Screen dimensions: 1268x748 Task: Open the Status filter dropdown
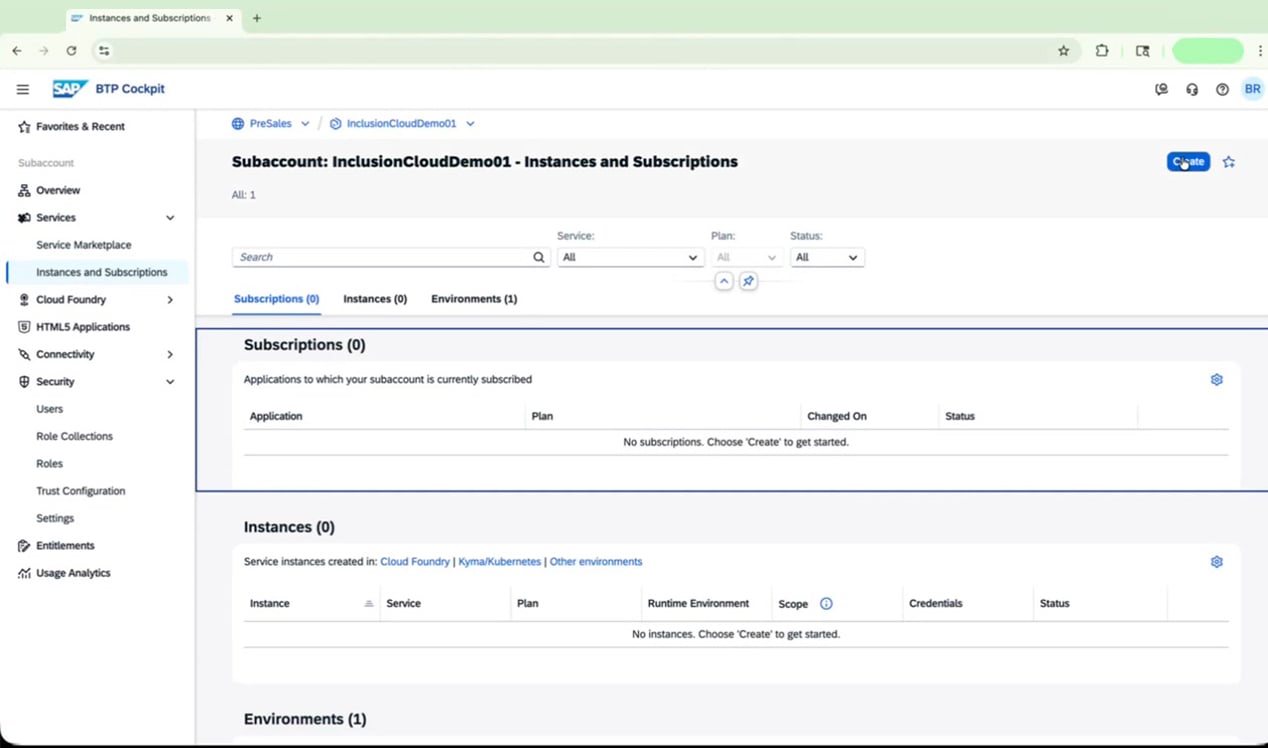tap(827, 257)
